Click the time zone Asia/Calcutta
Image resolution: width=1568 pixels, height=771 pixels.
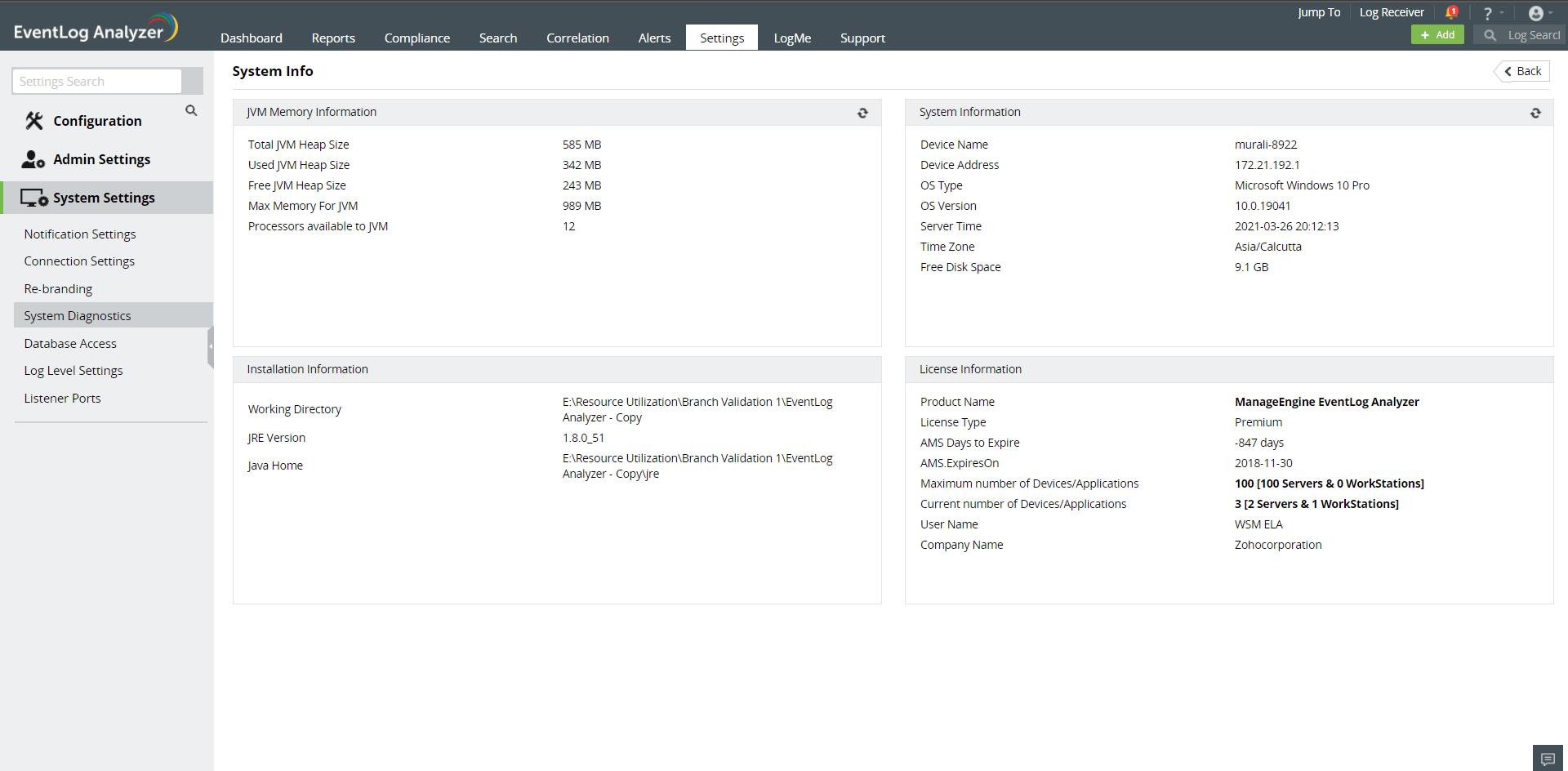(1267, 247)
